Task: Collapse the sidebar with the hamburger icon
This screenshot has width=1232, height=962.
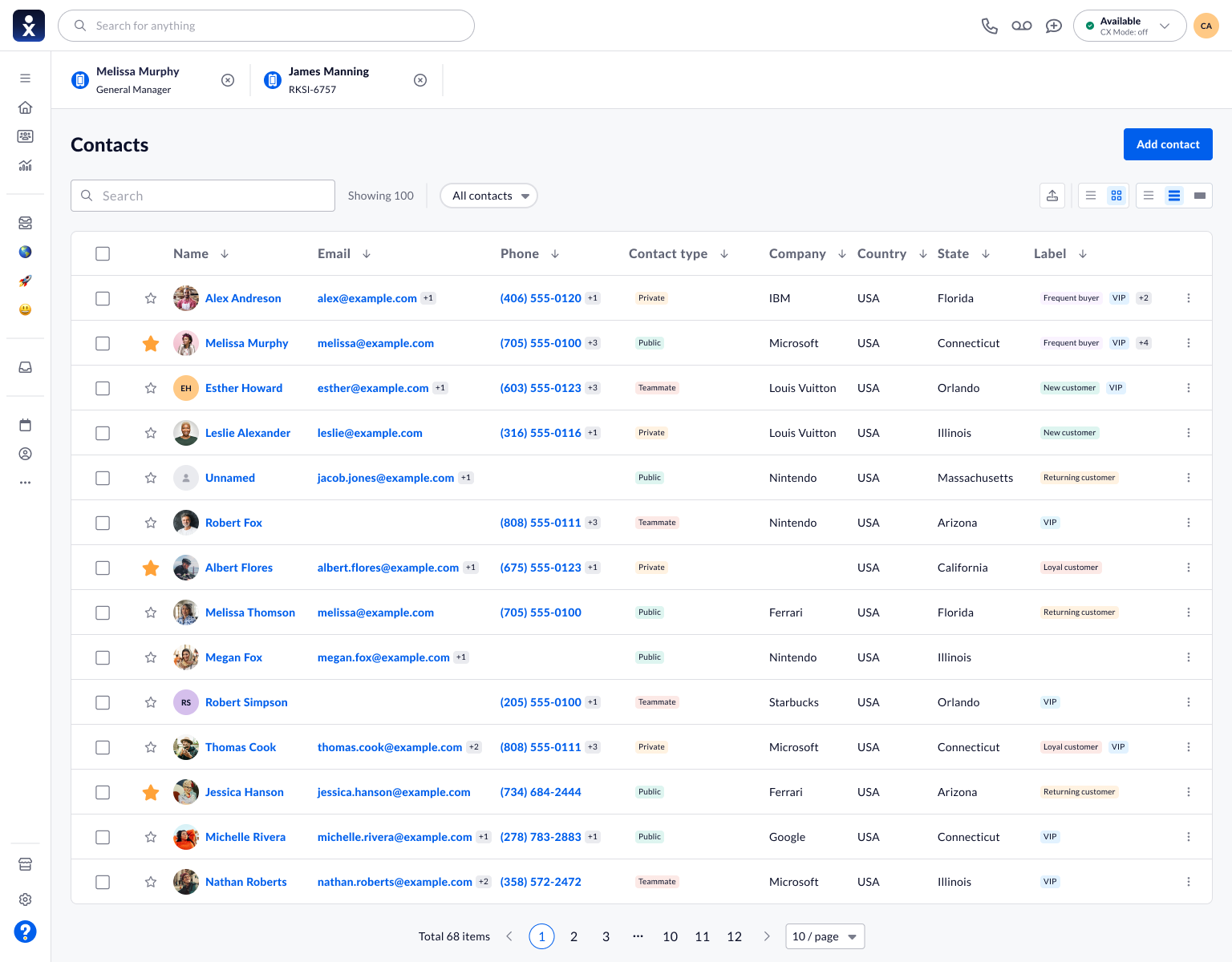Action: (x=26, y=79)
